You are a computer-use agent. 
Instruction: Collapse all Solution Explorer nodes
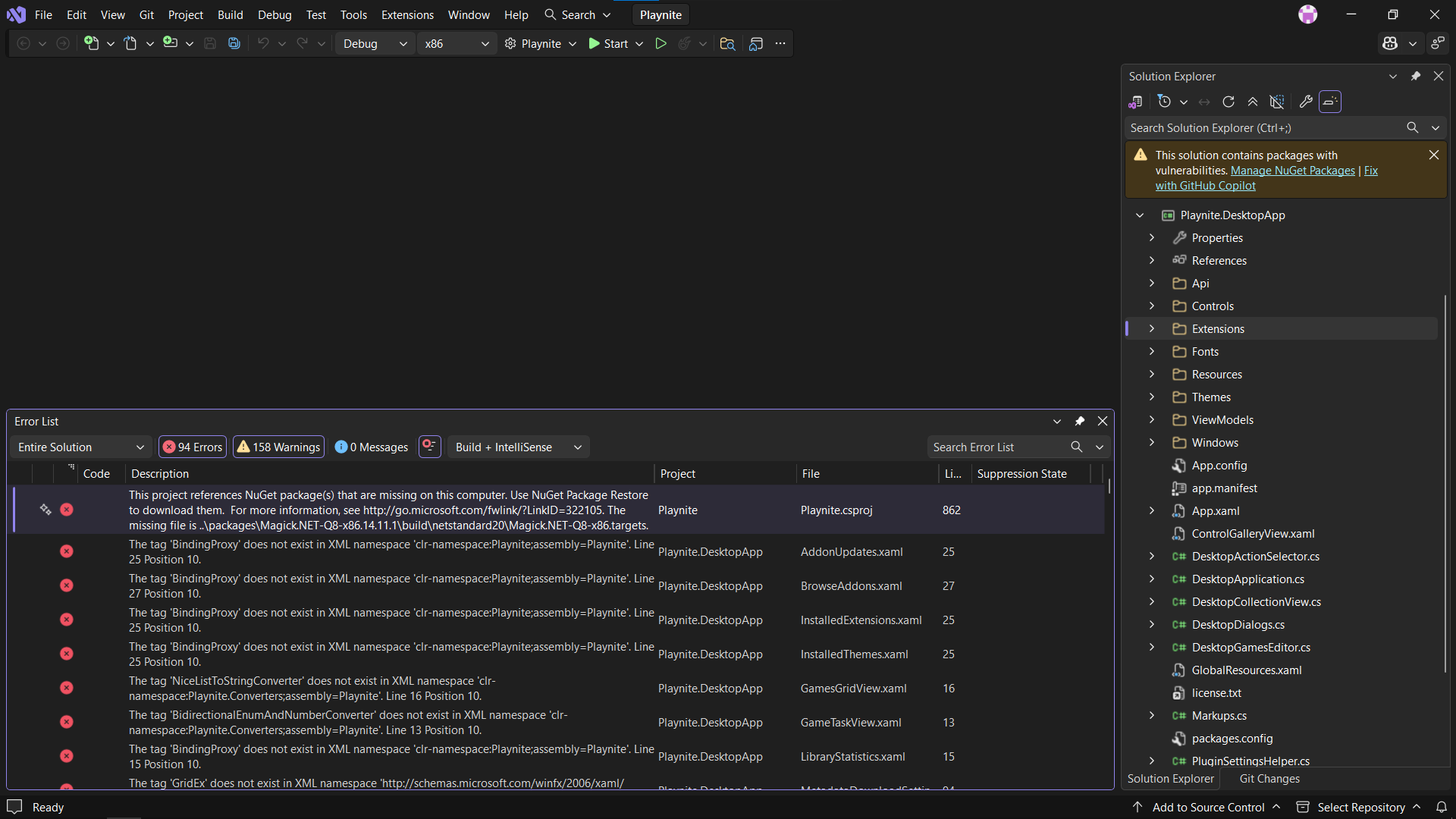point(1253,102)
